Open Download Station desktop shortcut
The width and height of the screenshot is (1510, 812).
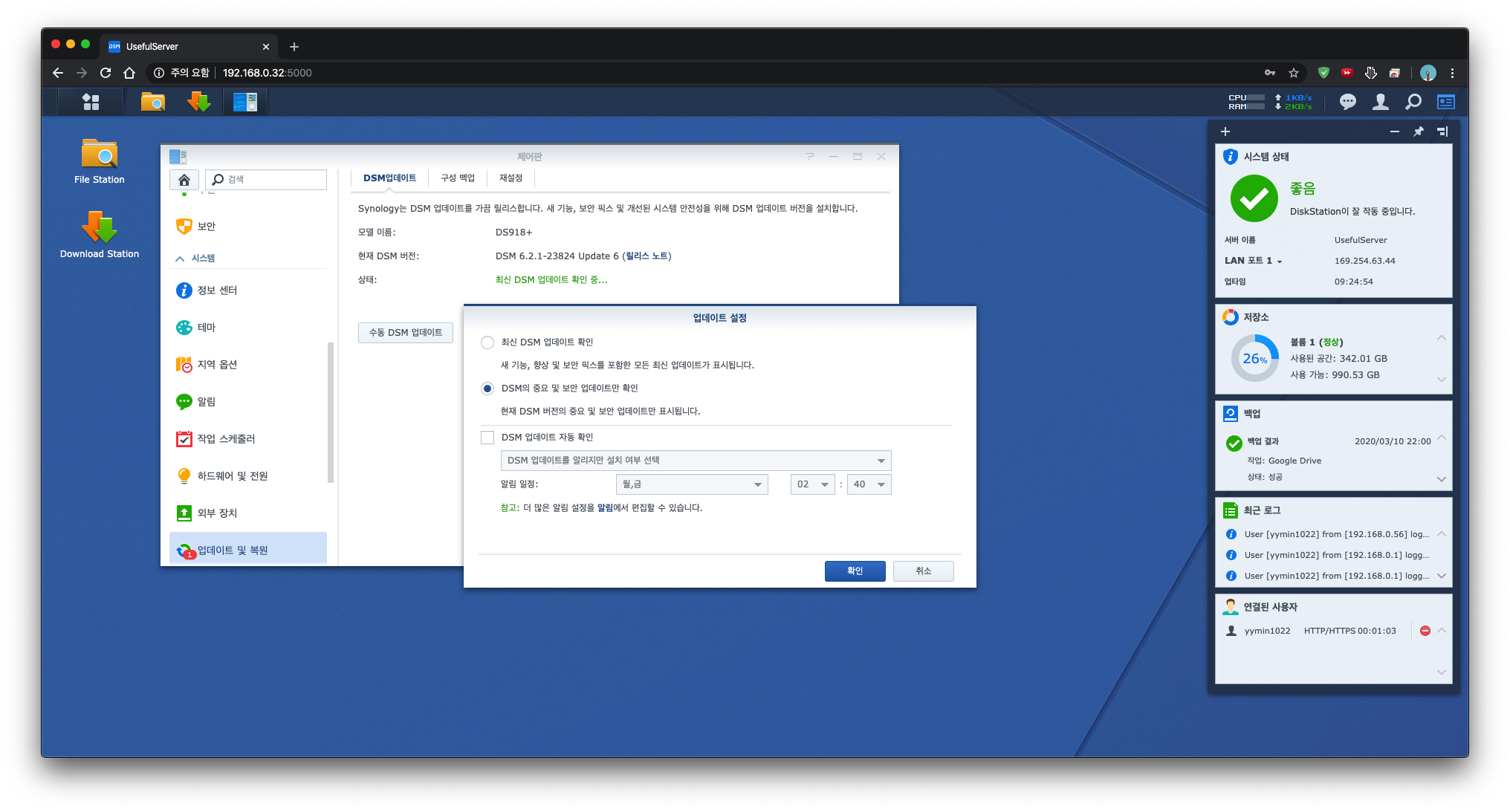tap(100, 235)
